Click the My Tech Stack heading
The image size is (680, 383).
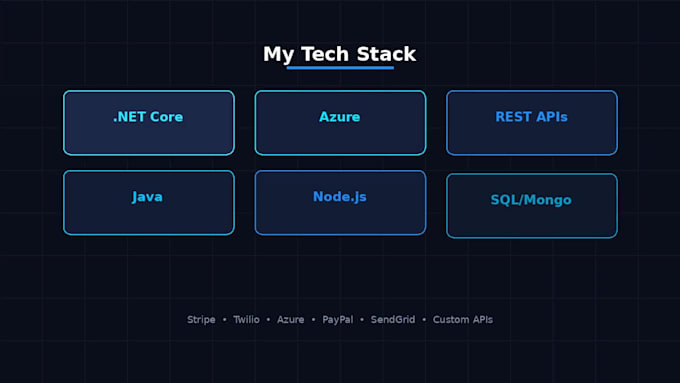(x=340, y=54)
